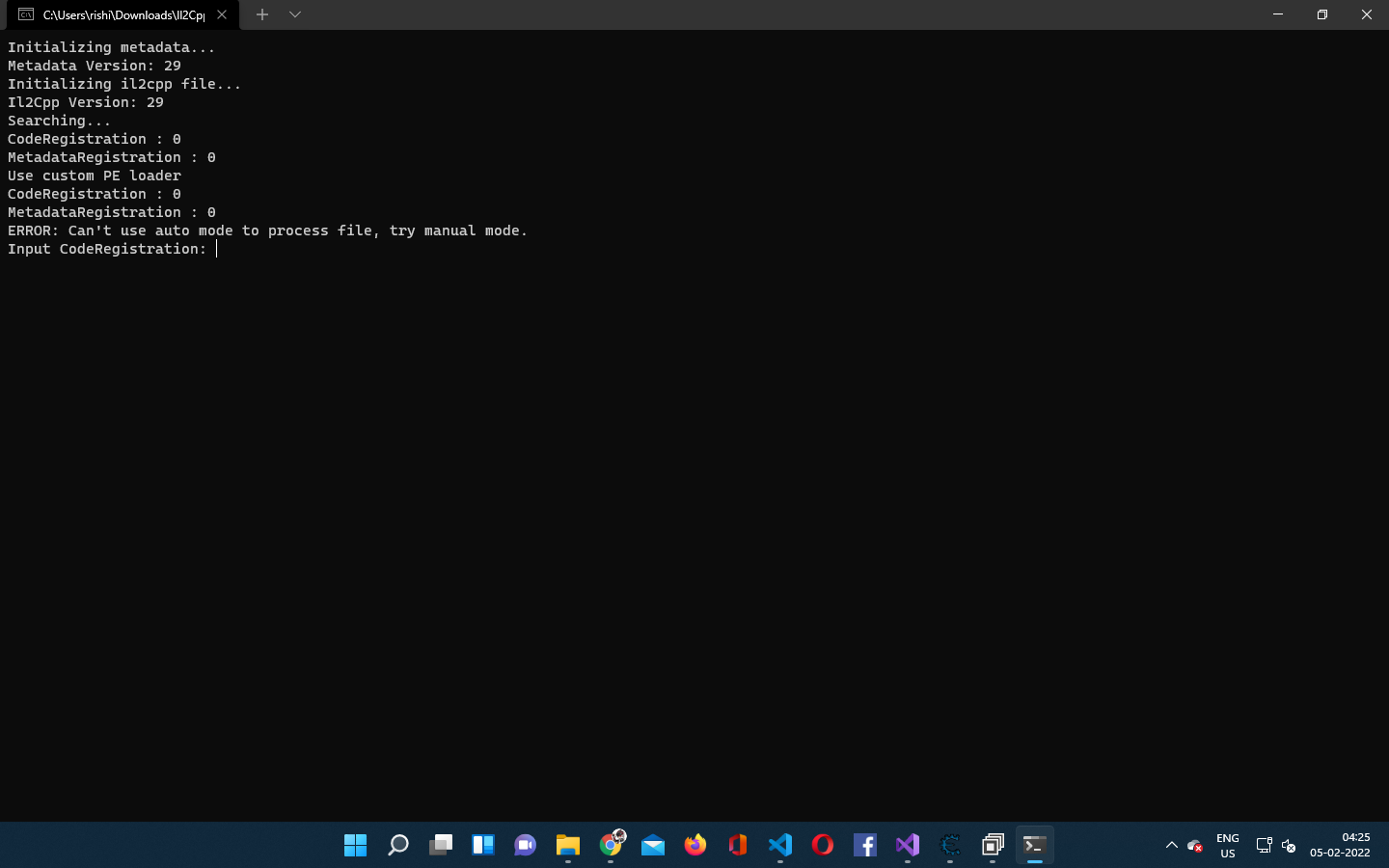
Task: Open the ENG US language switcher
Action: coord(1227,846)
